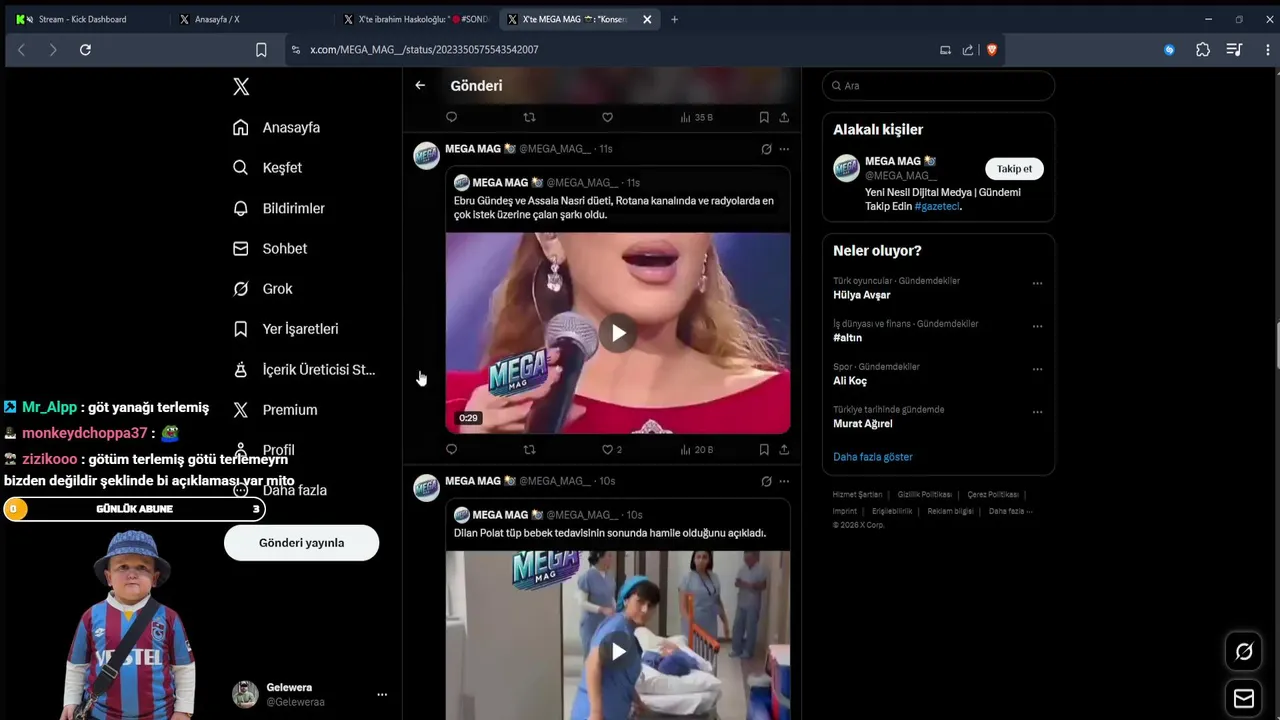Open the browser share icon in address bar
This screenshot has height=720, width=1280.
click(968, 49)
